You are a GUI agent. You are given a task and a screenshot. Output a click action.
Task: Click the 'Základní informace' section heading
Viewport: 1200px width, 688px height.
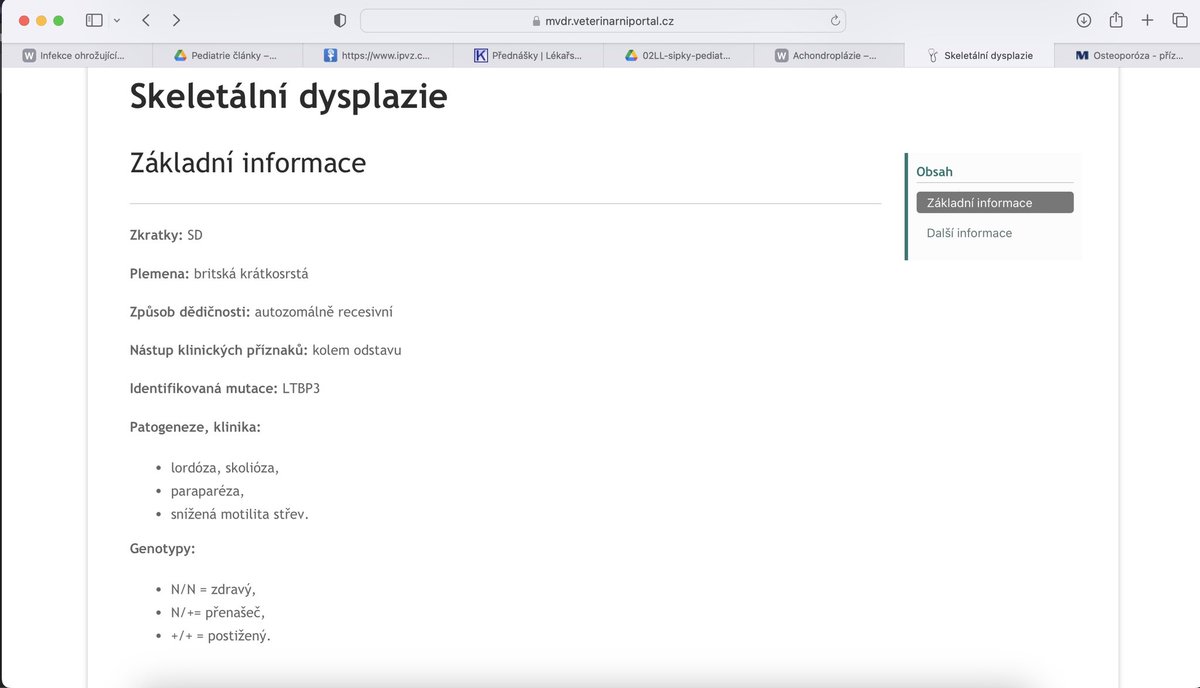(x=248, y=162)
